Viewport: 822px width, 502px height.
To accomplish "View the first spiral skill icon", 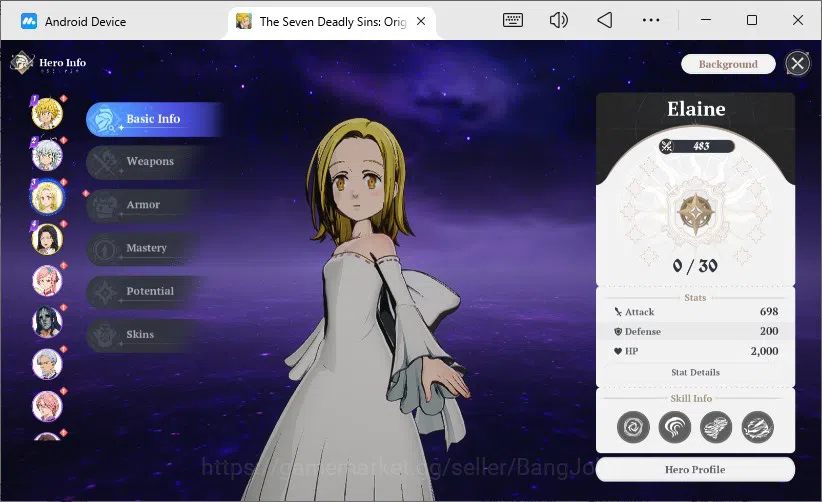I will tap(633, 427).
